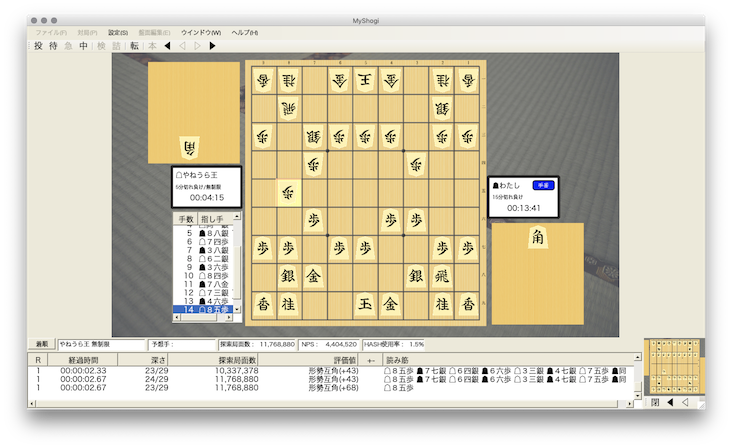The height and width of the screenshot is (448, 732).
Task: Click the 読み筋 column header
Action: point(508,360)
